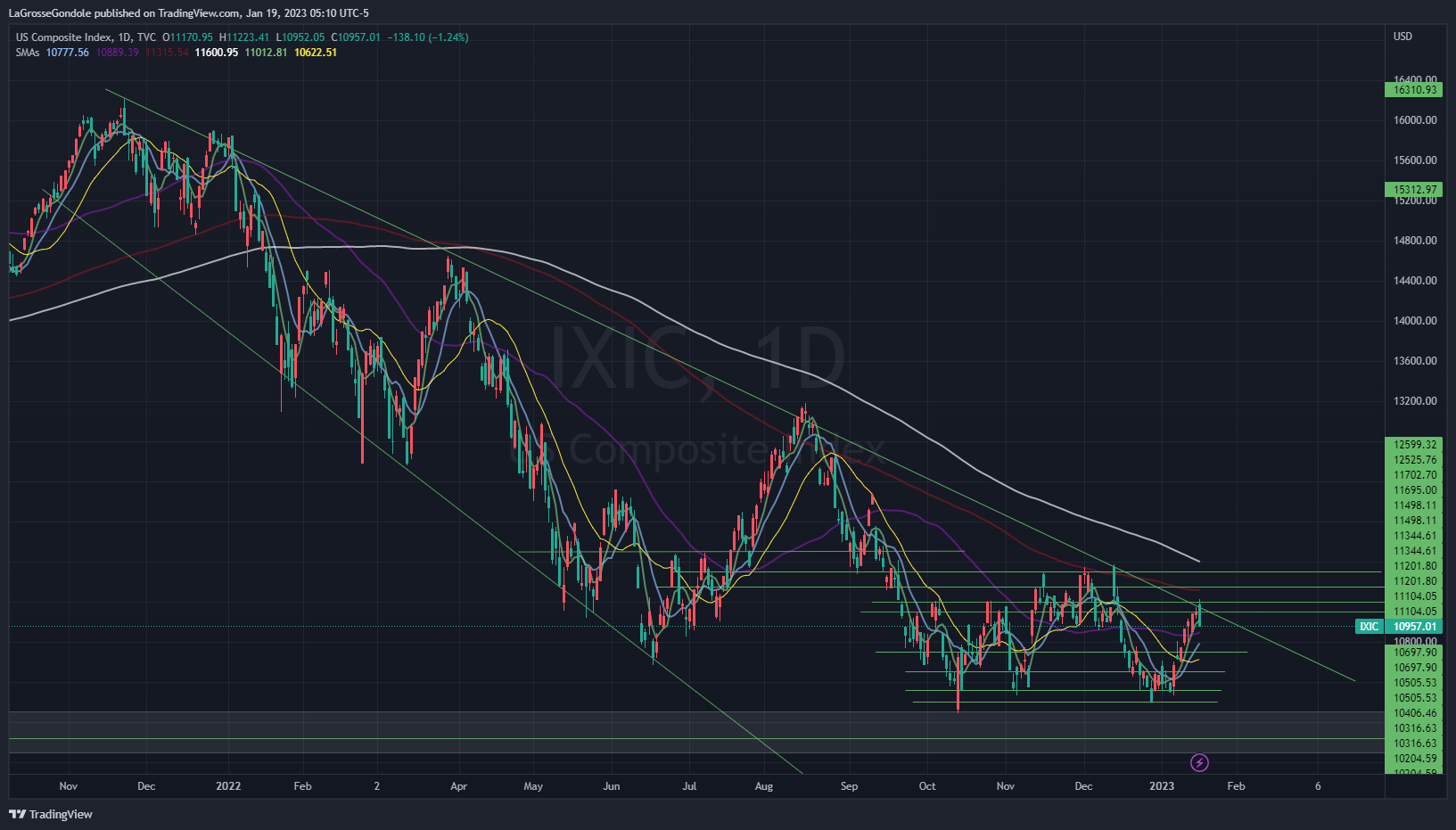This screenshot has height=830, width=1456.
Task: Click the SMAs indicator label
Action: point(28,53)
